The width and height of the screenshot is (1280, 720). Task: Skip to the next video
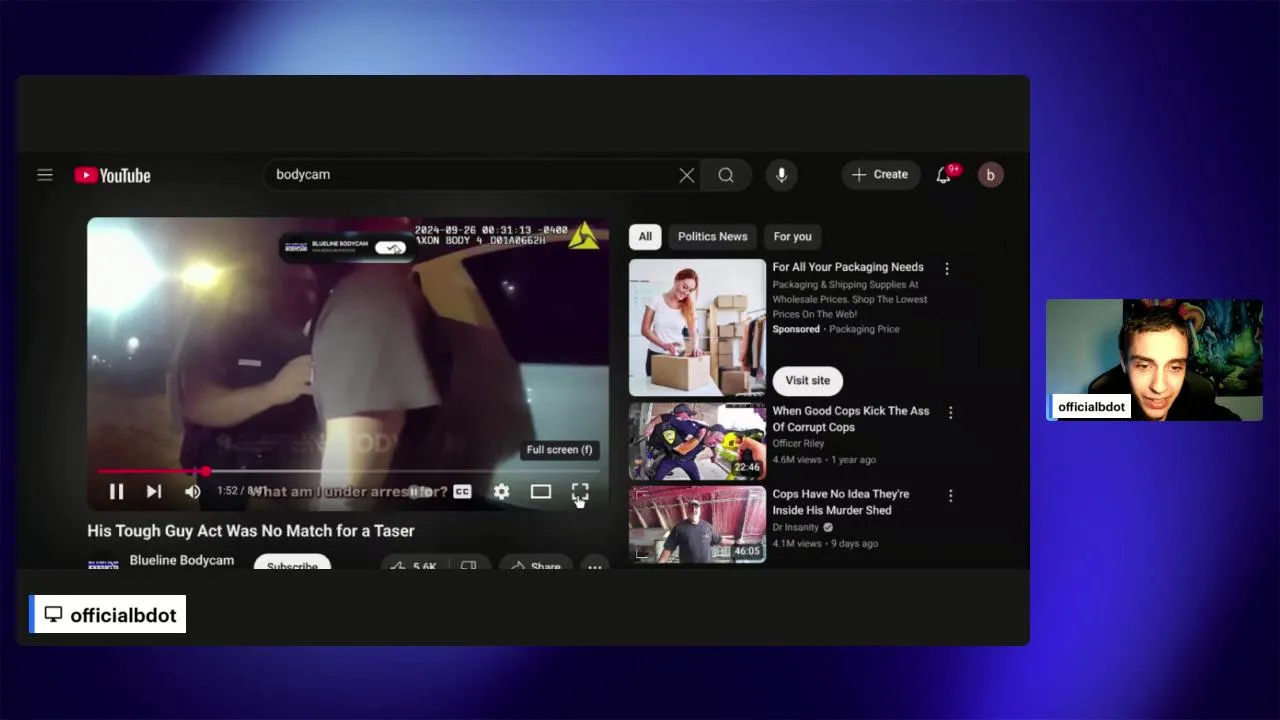pyautogui.click(x=154, y=492)
